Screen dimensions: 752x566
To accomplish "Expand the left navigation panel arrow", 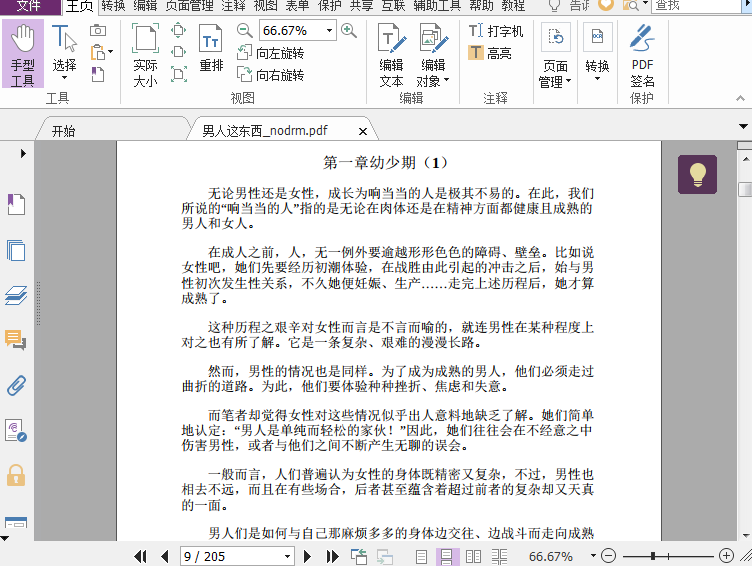I will pyautogui.click(x=23, y=153).
